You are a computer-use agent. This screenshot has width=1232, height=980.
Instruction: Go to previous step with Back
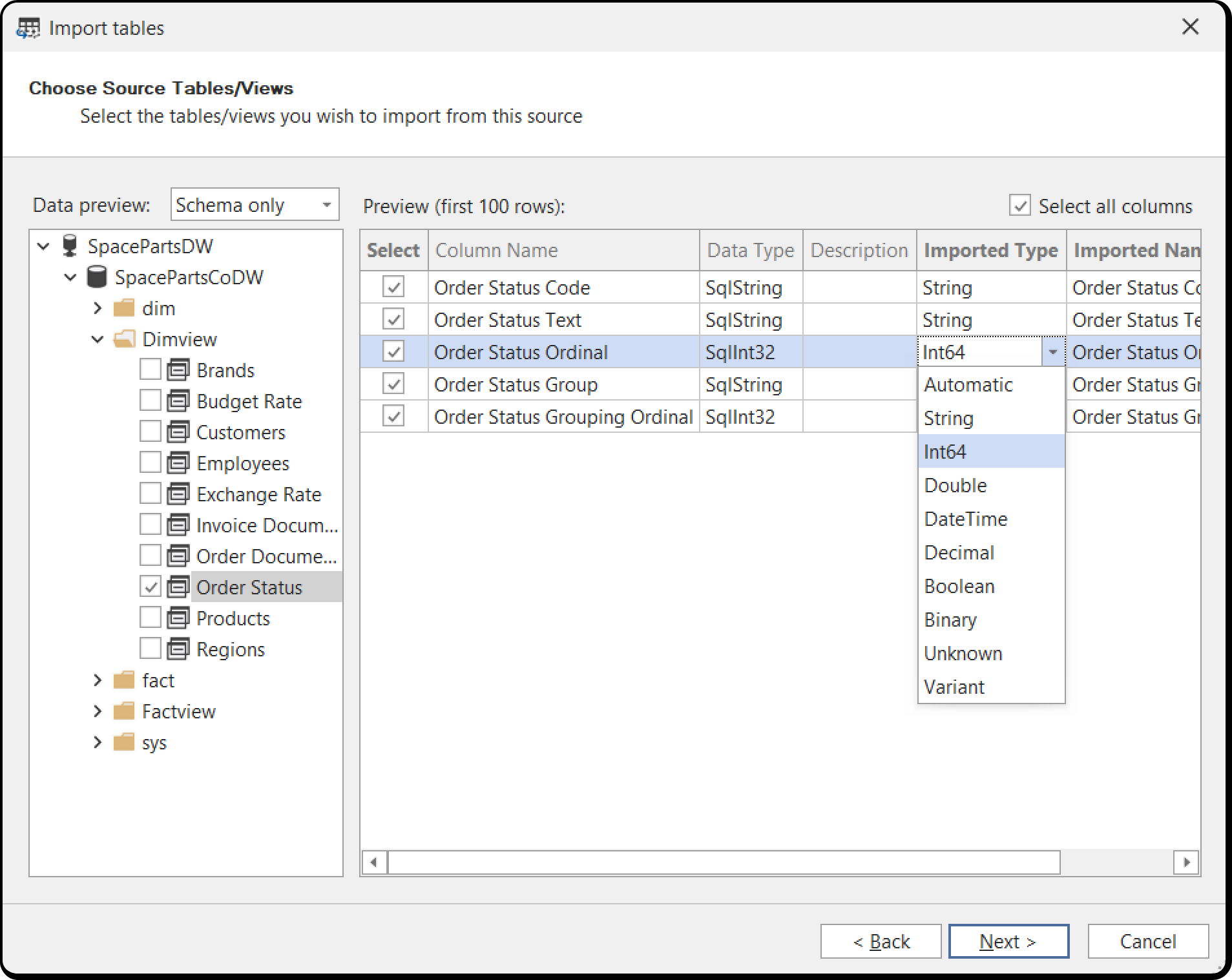[x=881, y=941]
